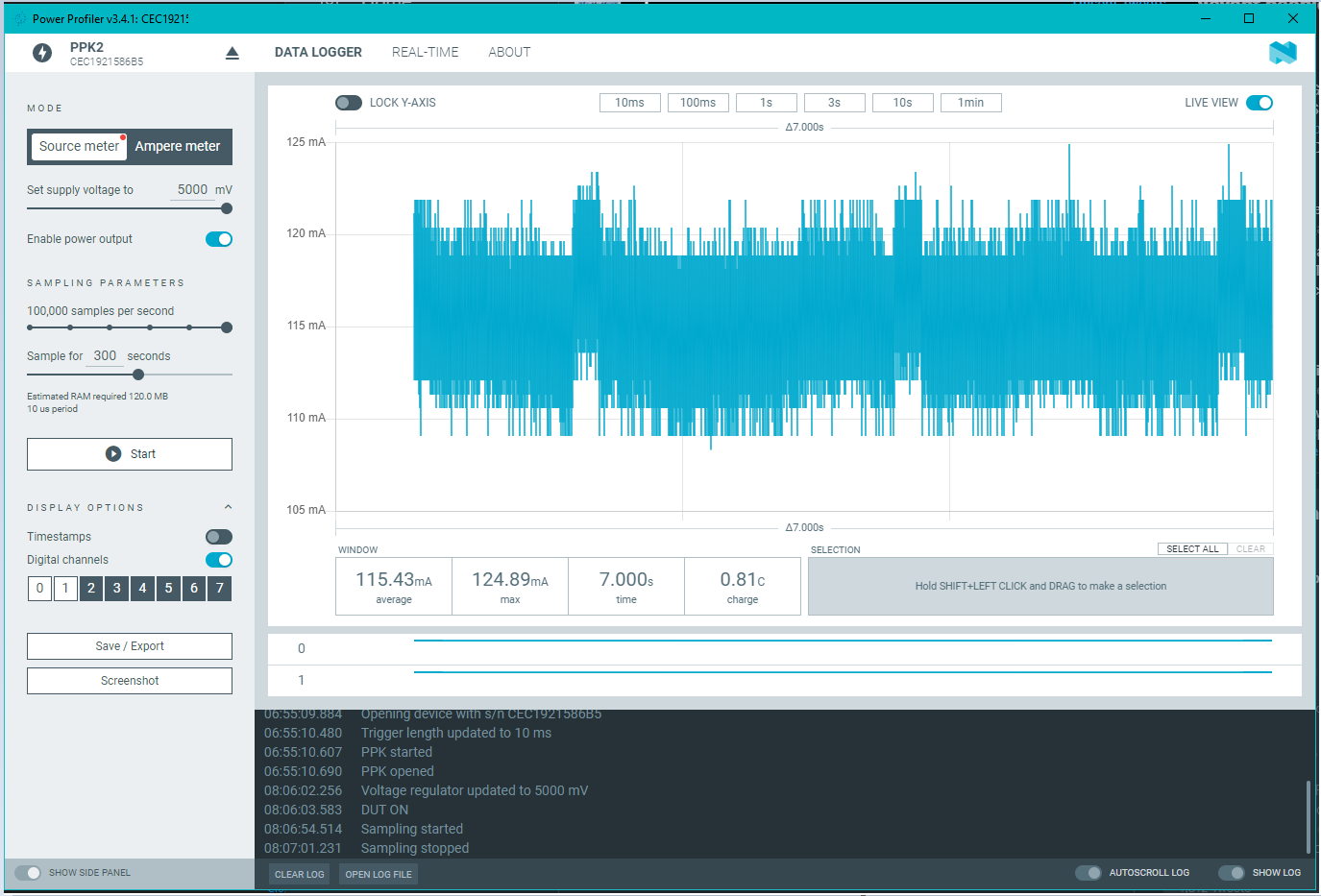Click the PPK2 device lightning icon
Screen dimensions: 1321x896
42,53
